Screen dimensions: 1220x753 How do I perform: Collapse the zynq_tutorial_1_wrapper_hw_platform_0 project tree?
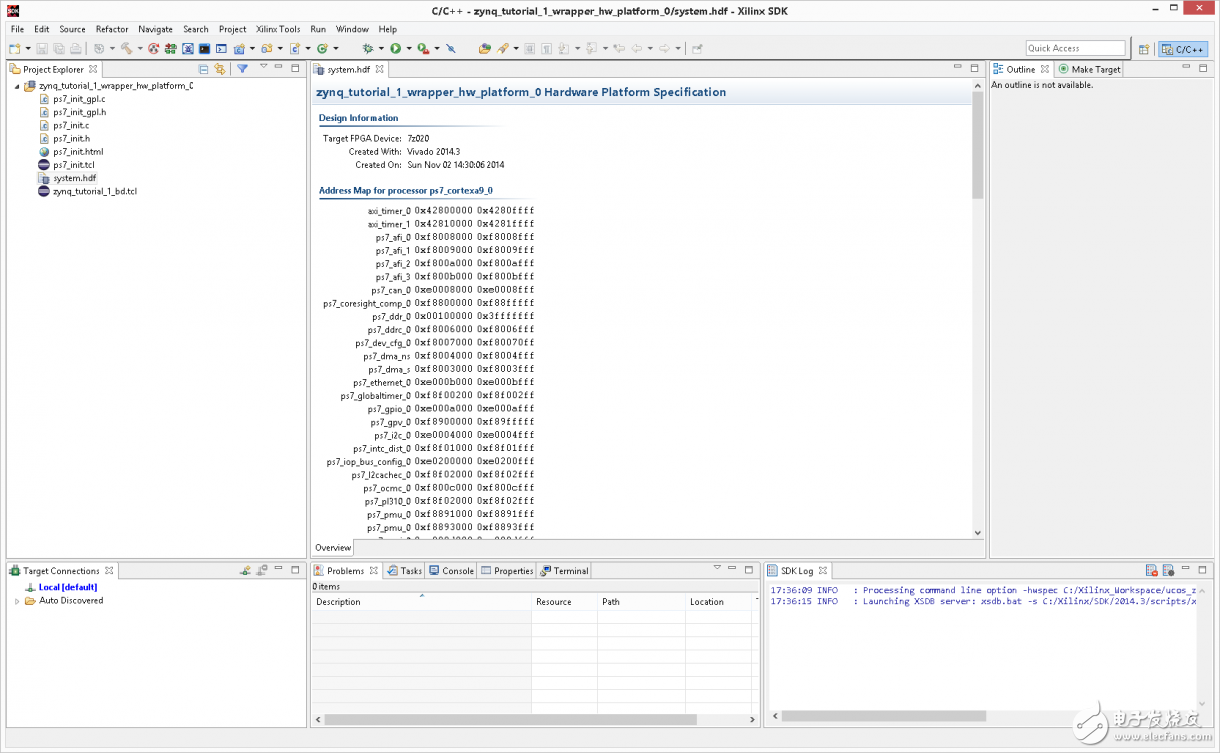(17, 87)
